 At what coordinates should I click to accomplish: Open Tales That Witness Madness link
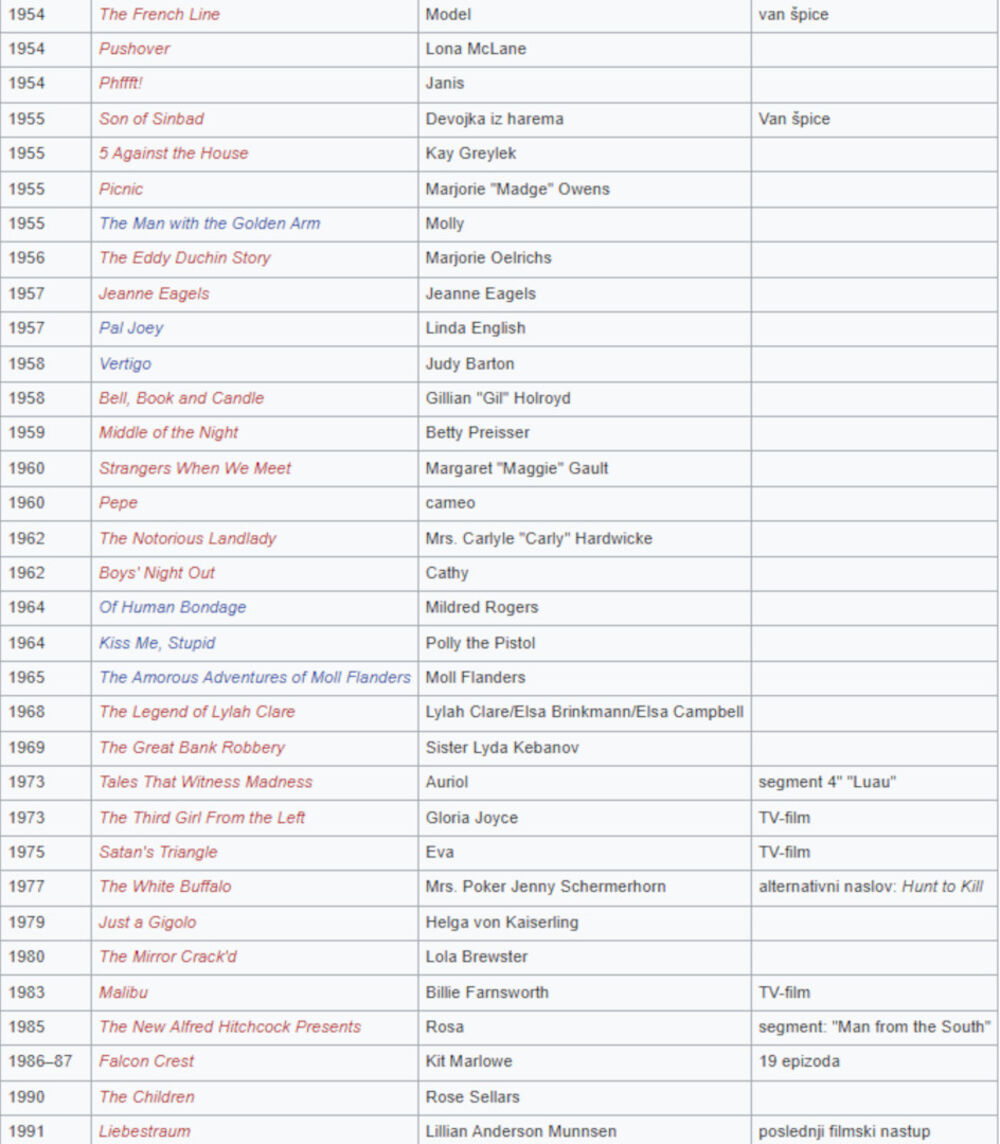(205, 782)
